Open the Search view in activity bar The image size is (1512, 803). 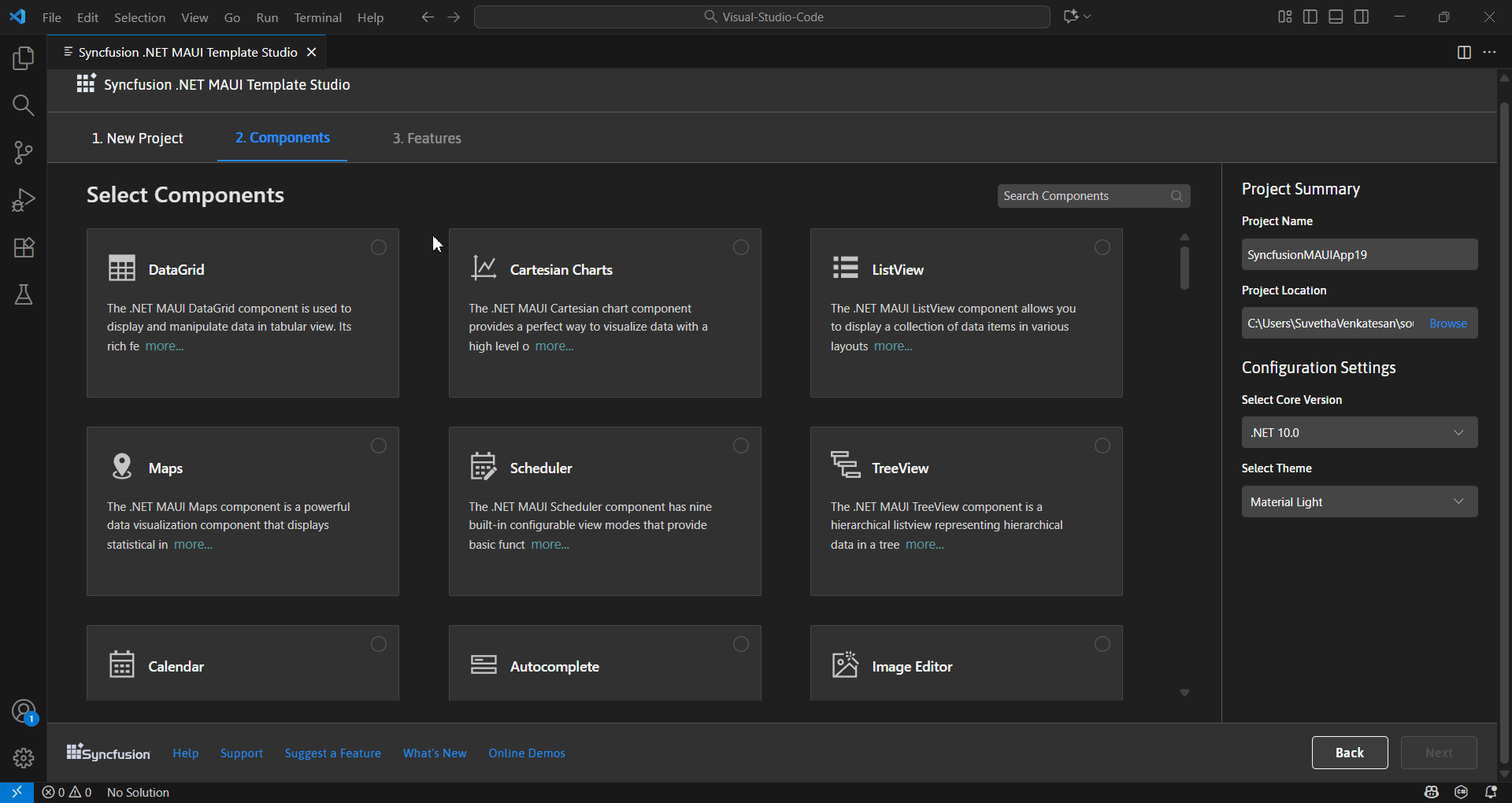(24, 105)
